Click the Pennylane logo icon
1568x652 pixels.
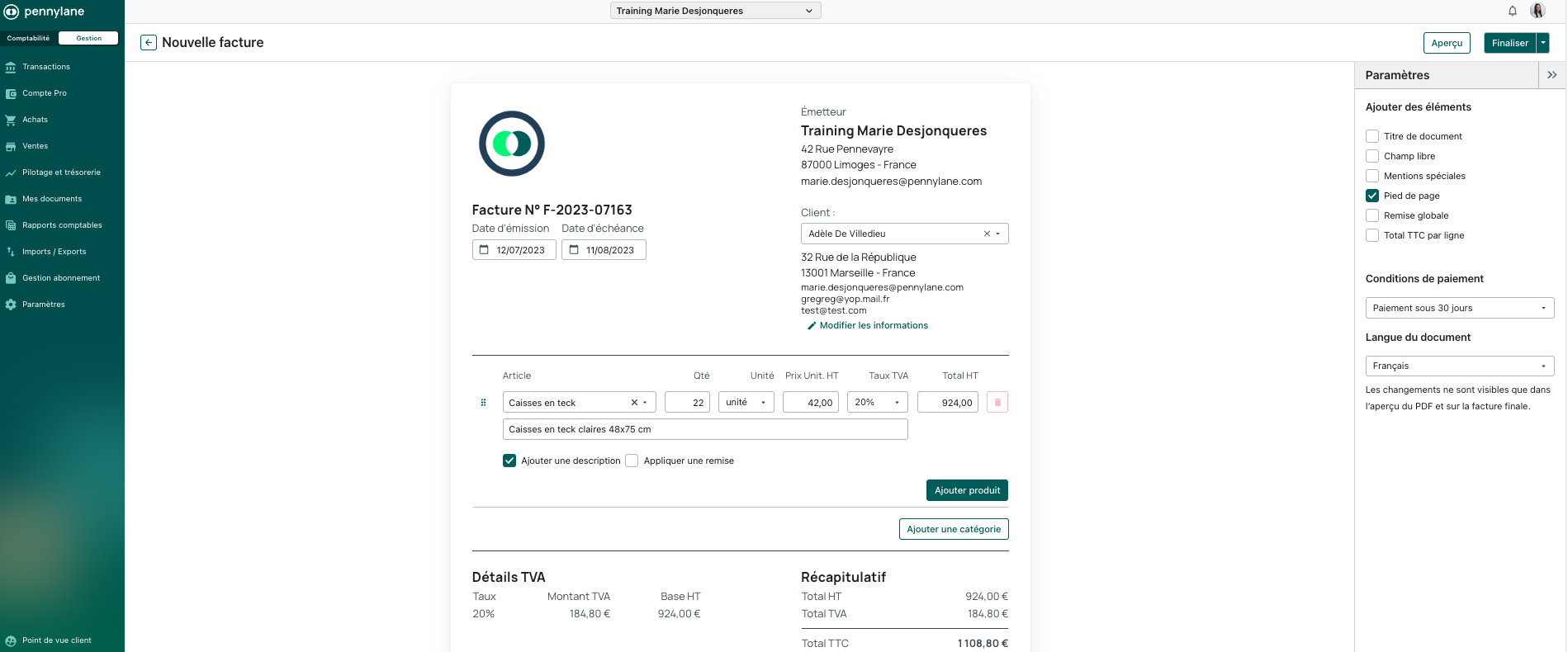(x=12, y=12)
